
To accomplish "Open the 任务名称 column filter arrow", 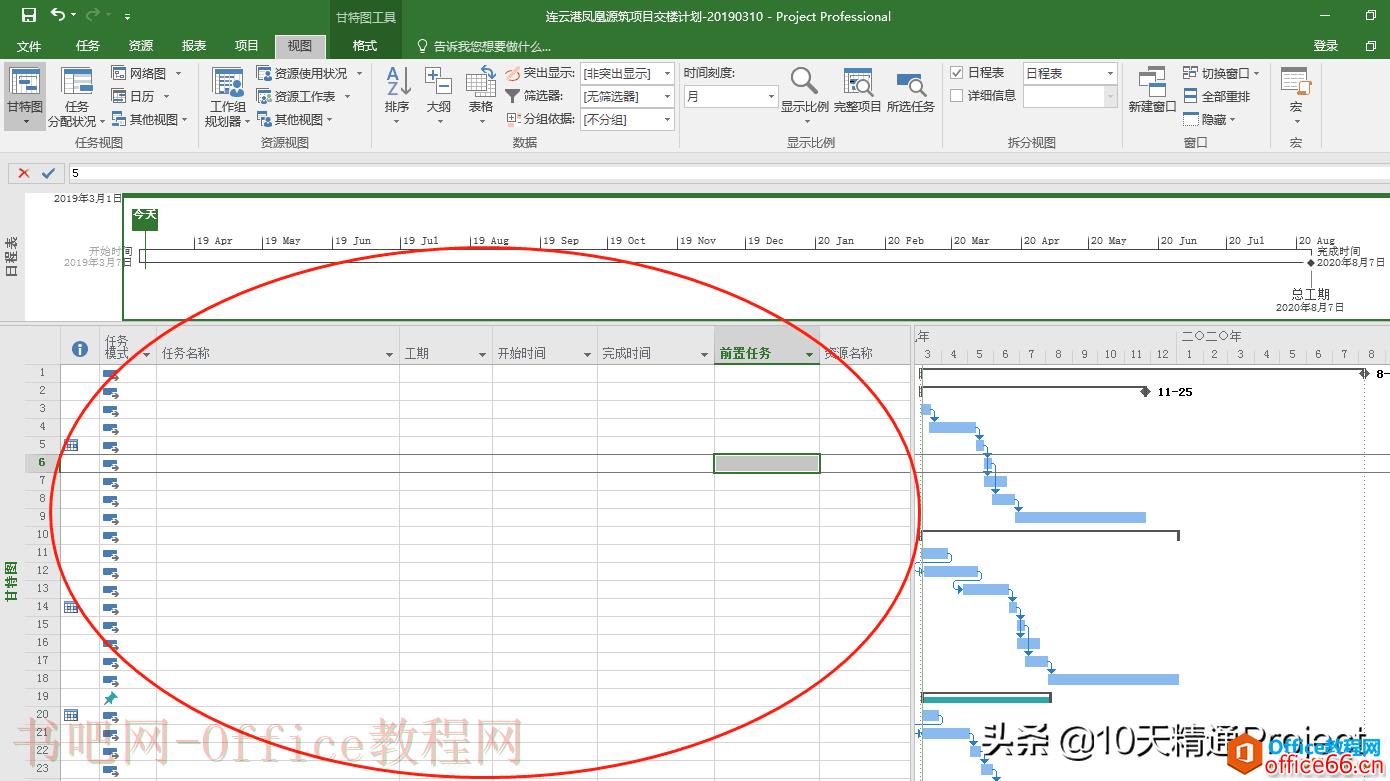I will (390, 355).
